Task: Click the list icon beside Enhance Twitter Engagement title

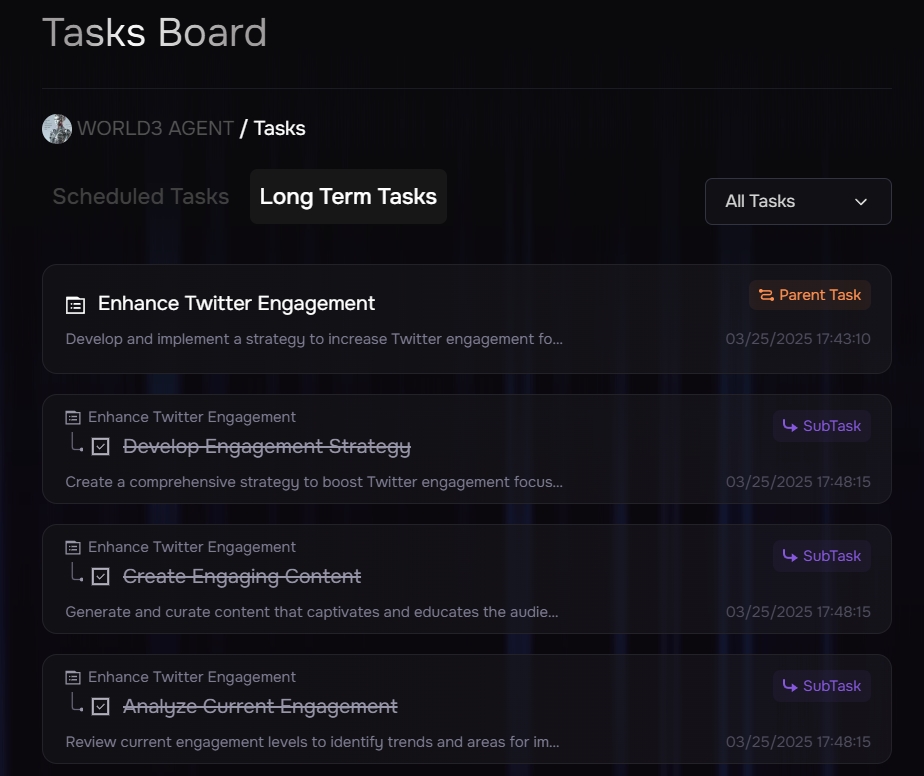Action: 75,304
